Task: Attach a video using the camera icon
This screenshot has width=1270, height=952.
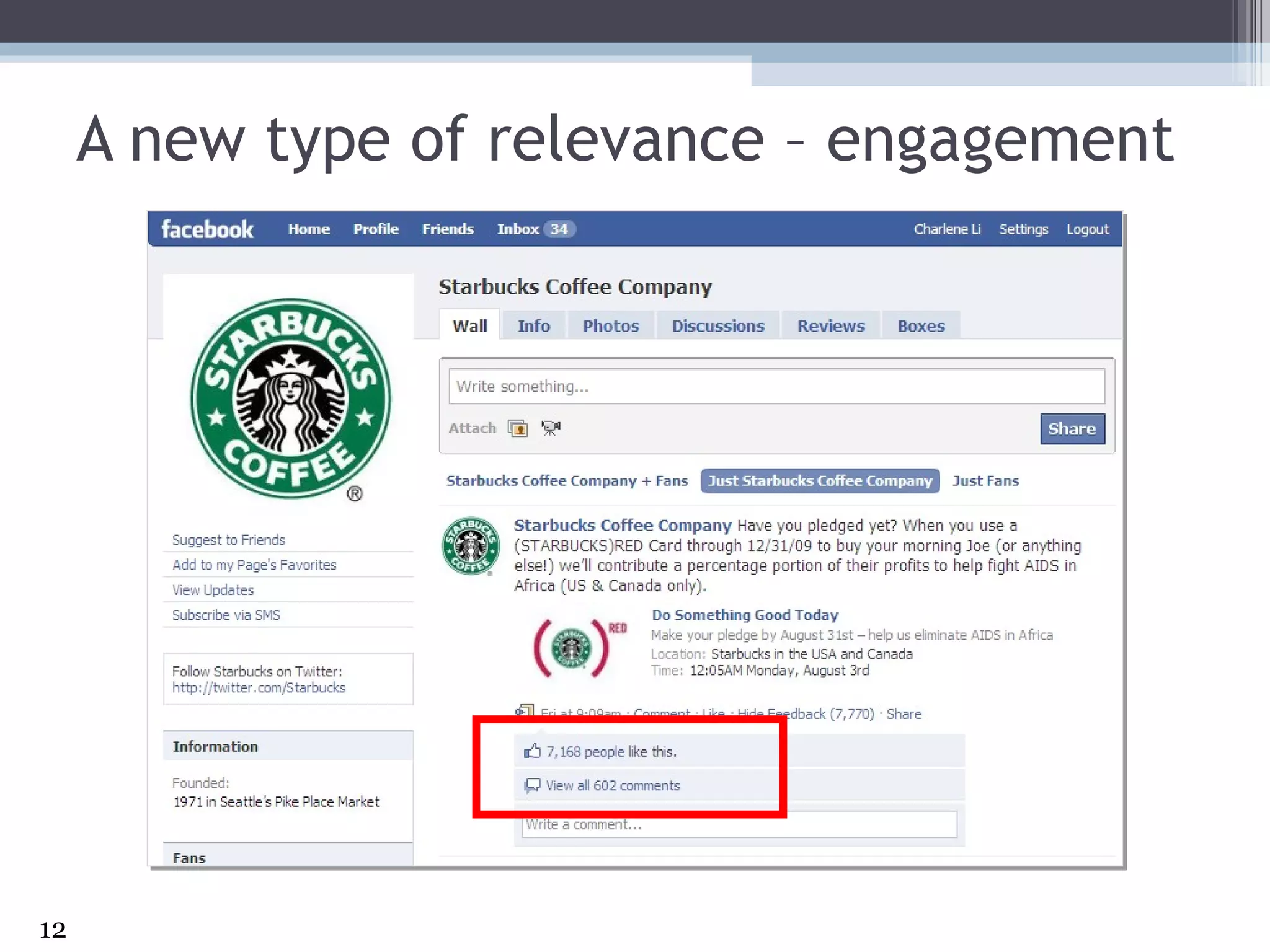Action: click(x=551, y=428)
